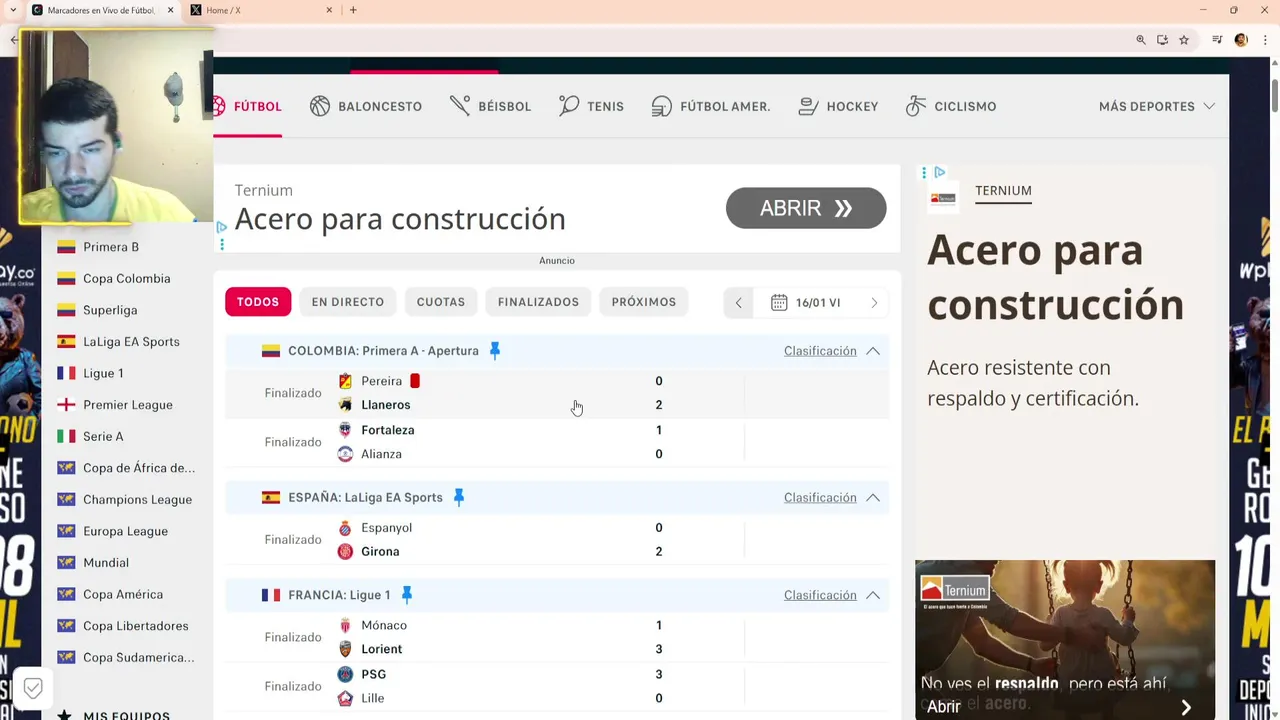Viewport: 1280px width, 720px height.
Task: Open Europa League in the sidebar
Action: point(125,531)
